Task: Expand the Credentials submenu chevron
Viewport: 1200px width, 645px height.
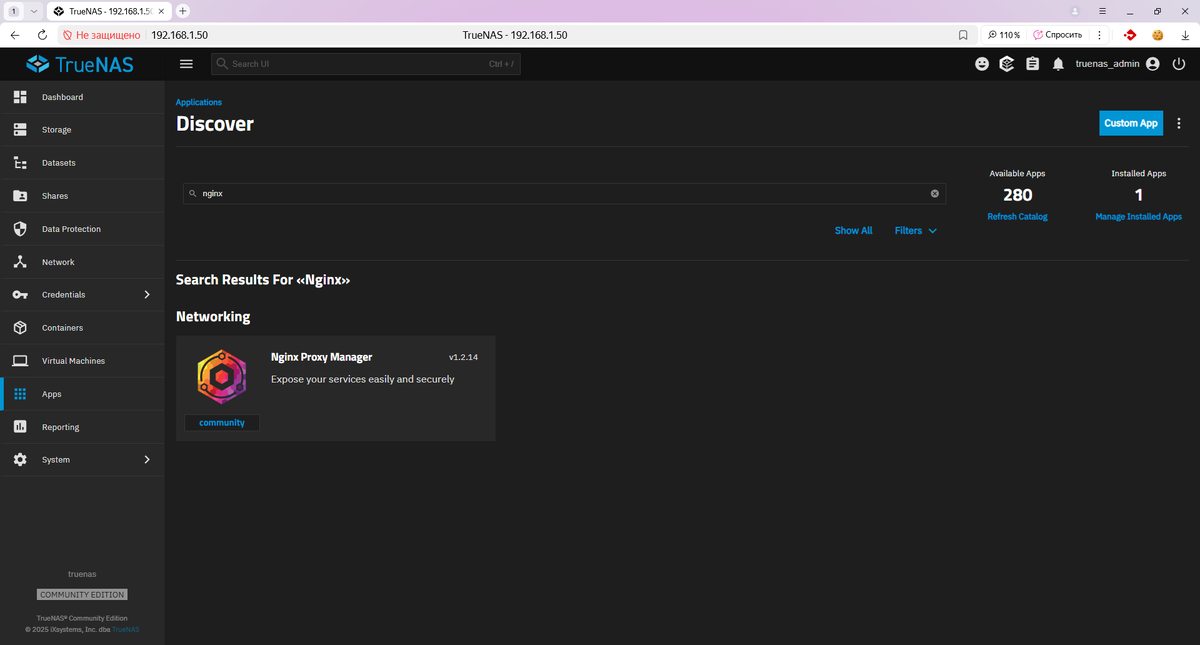Action: point(147,295)
